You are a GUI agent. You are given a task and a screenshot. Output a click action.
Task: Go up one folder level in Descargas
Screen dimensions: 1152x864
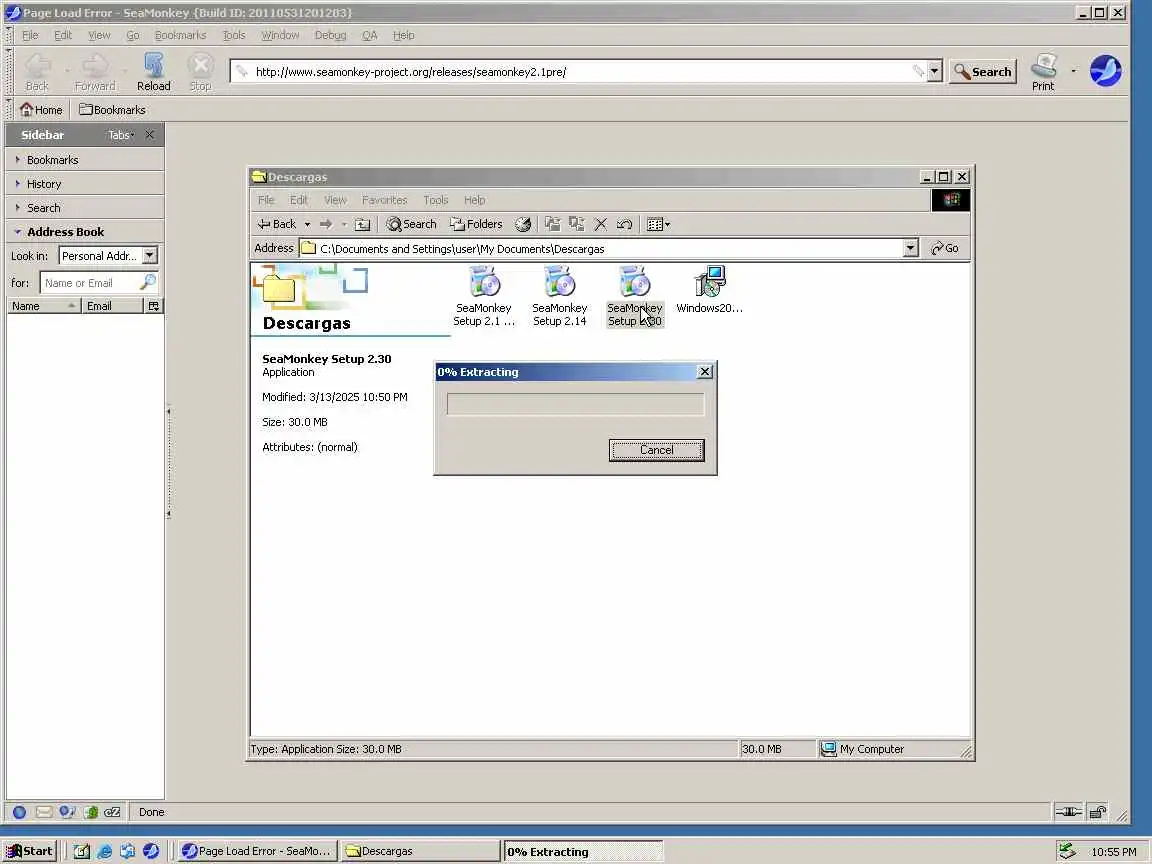point(362,224)
